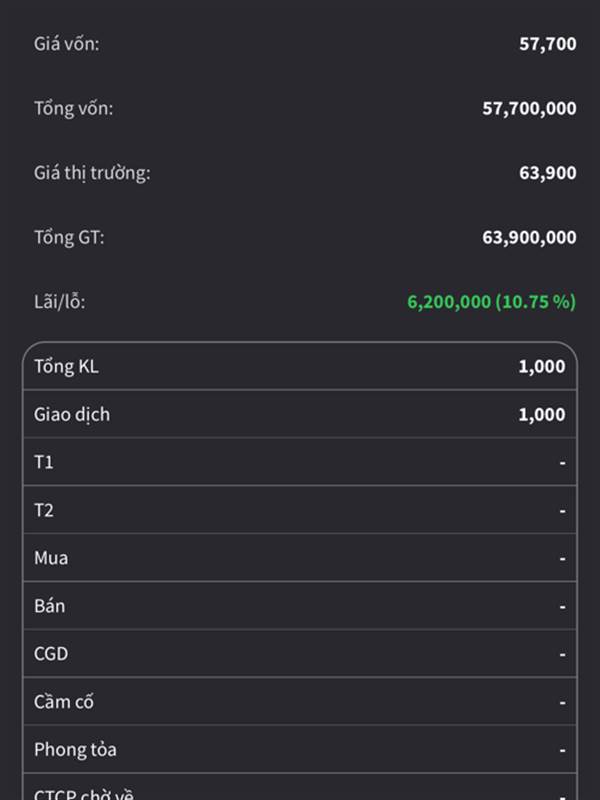This screenshot has width=600, height=800.
Task: Tap the Giá vốn value 57,700
Action: pos(547,44)
